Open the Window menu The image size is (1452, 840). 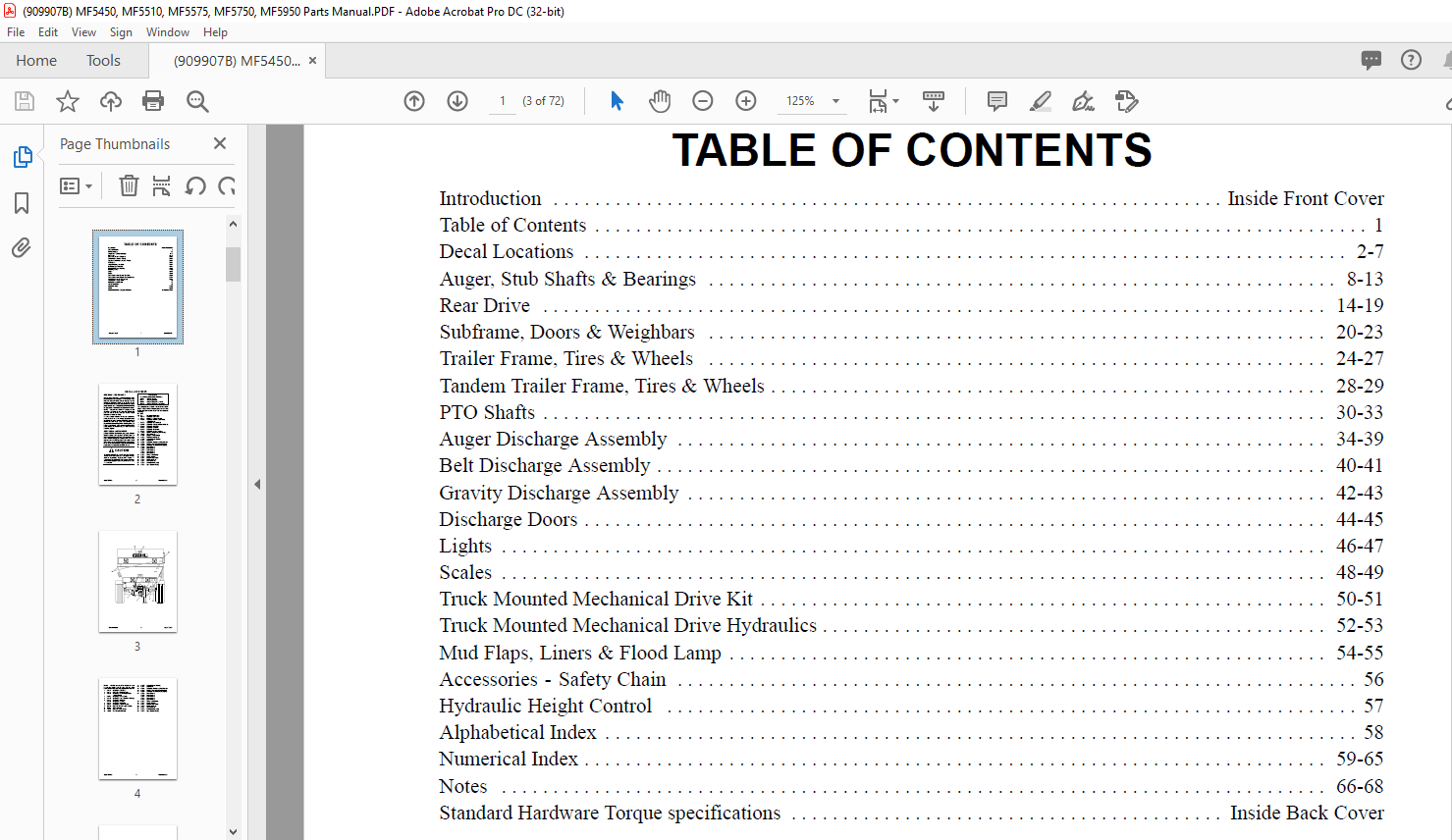[168, 32]
